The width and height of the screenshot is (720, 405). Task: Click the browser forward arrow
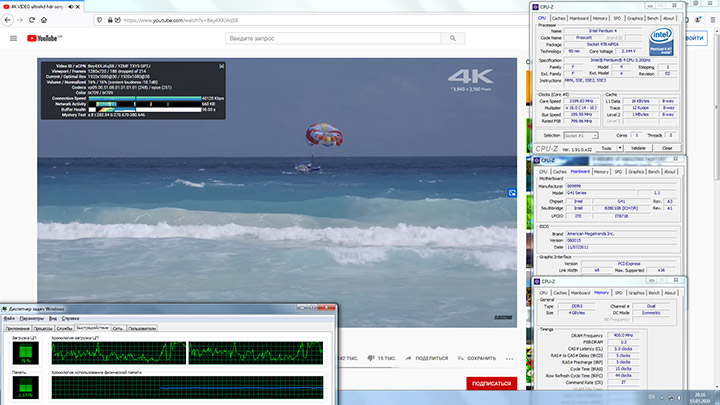click(20, 20)
